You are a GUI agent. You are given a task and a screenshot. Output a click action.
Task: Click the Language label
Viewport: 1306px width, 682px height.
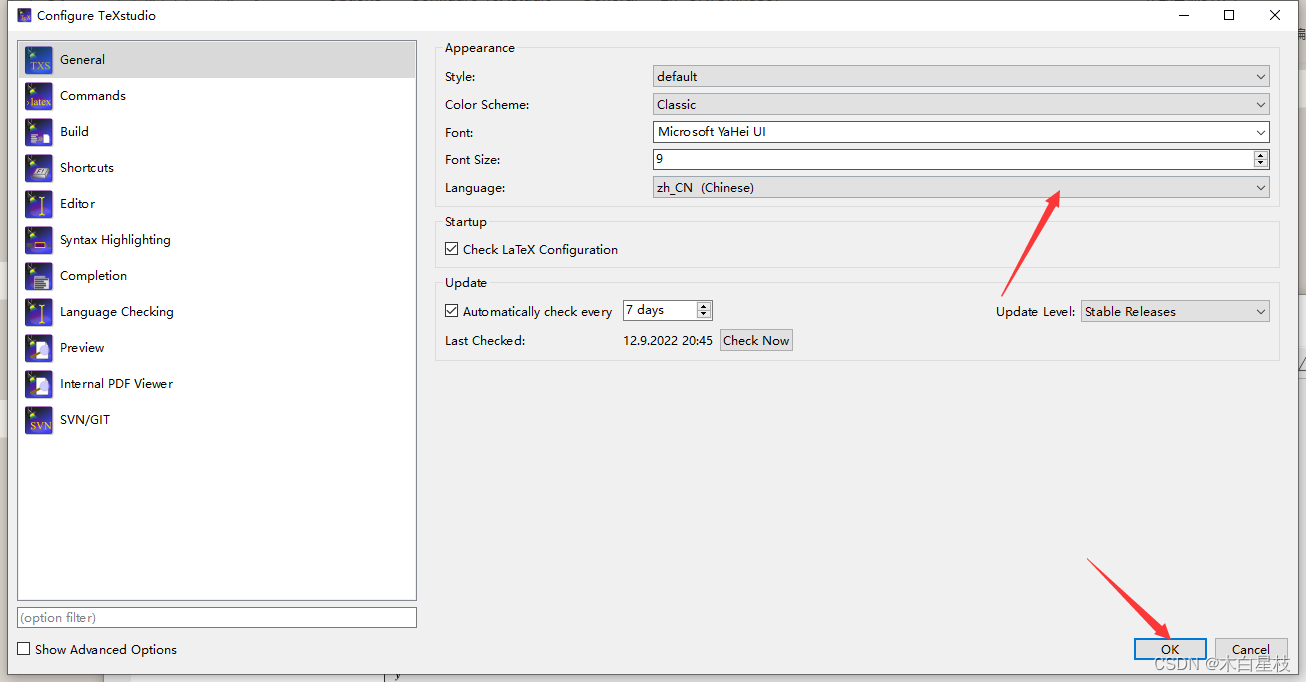[x=475, y=187]
